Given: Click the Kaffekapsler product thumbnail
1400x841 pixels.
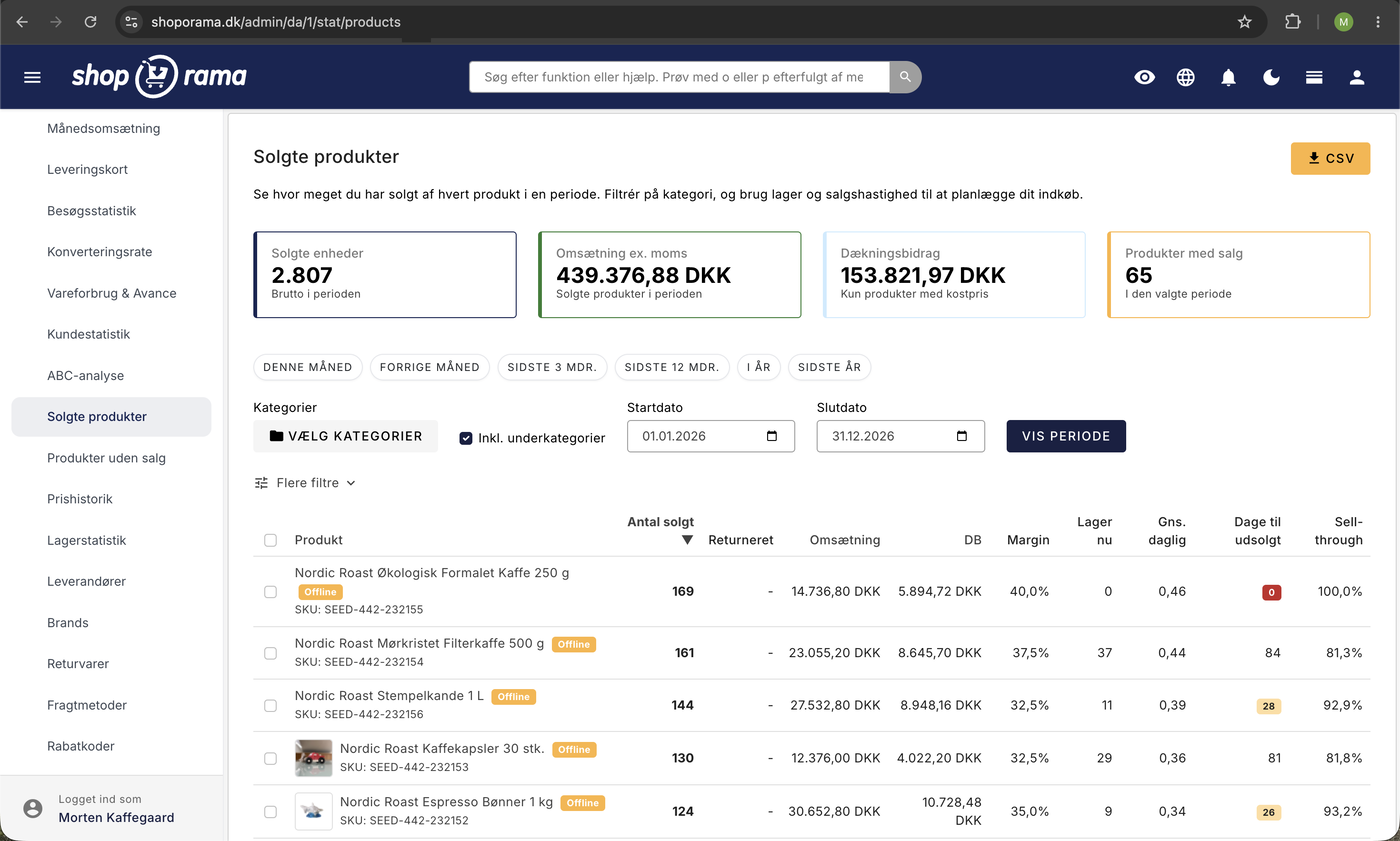Looking at the screenshot, I should [313, 758].
